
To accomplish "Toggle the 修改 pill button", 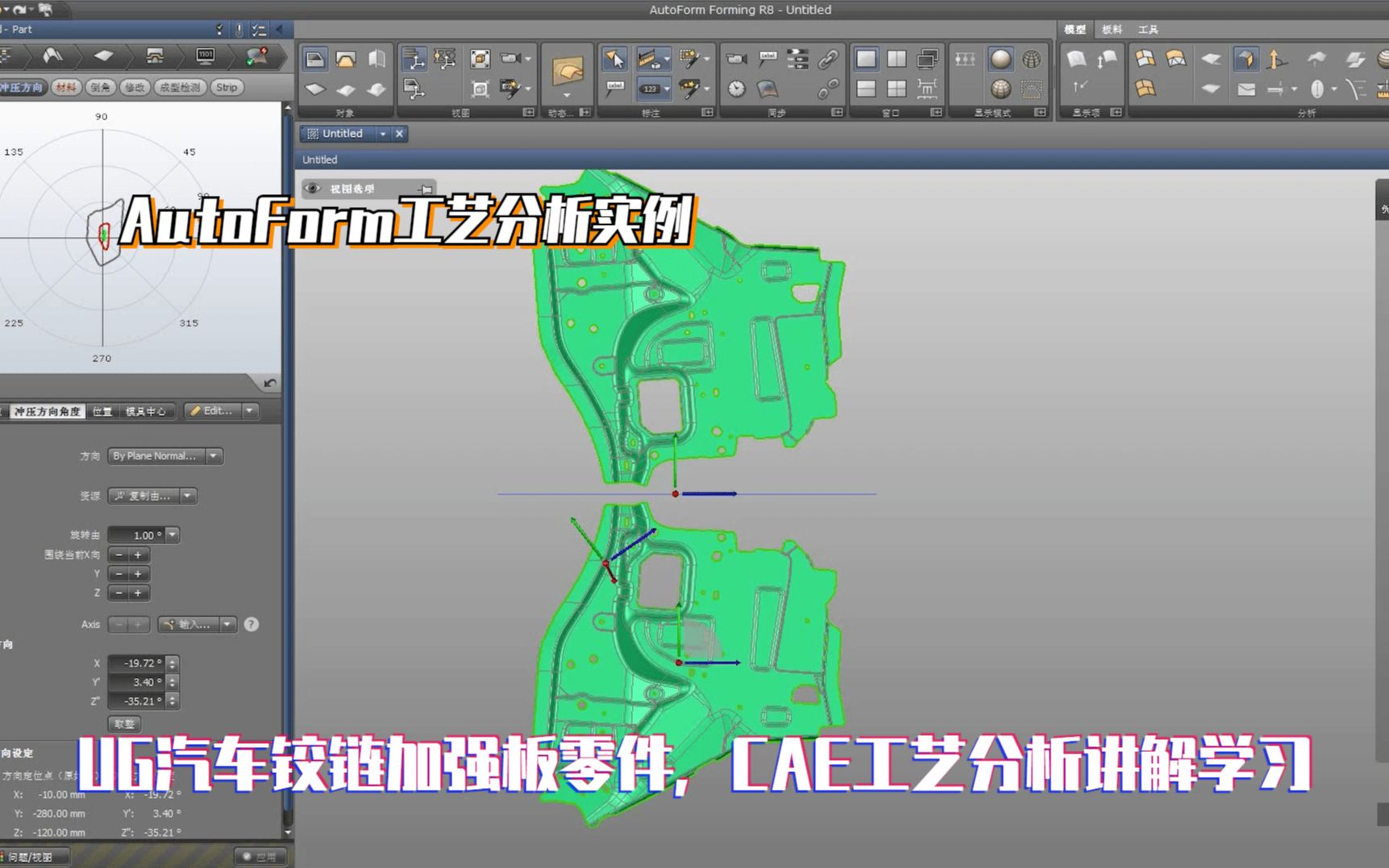I will coord(135,87).
